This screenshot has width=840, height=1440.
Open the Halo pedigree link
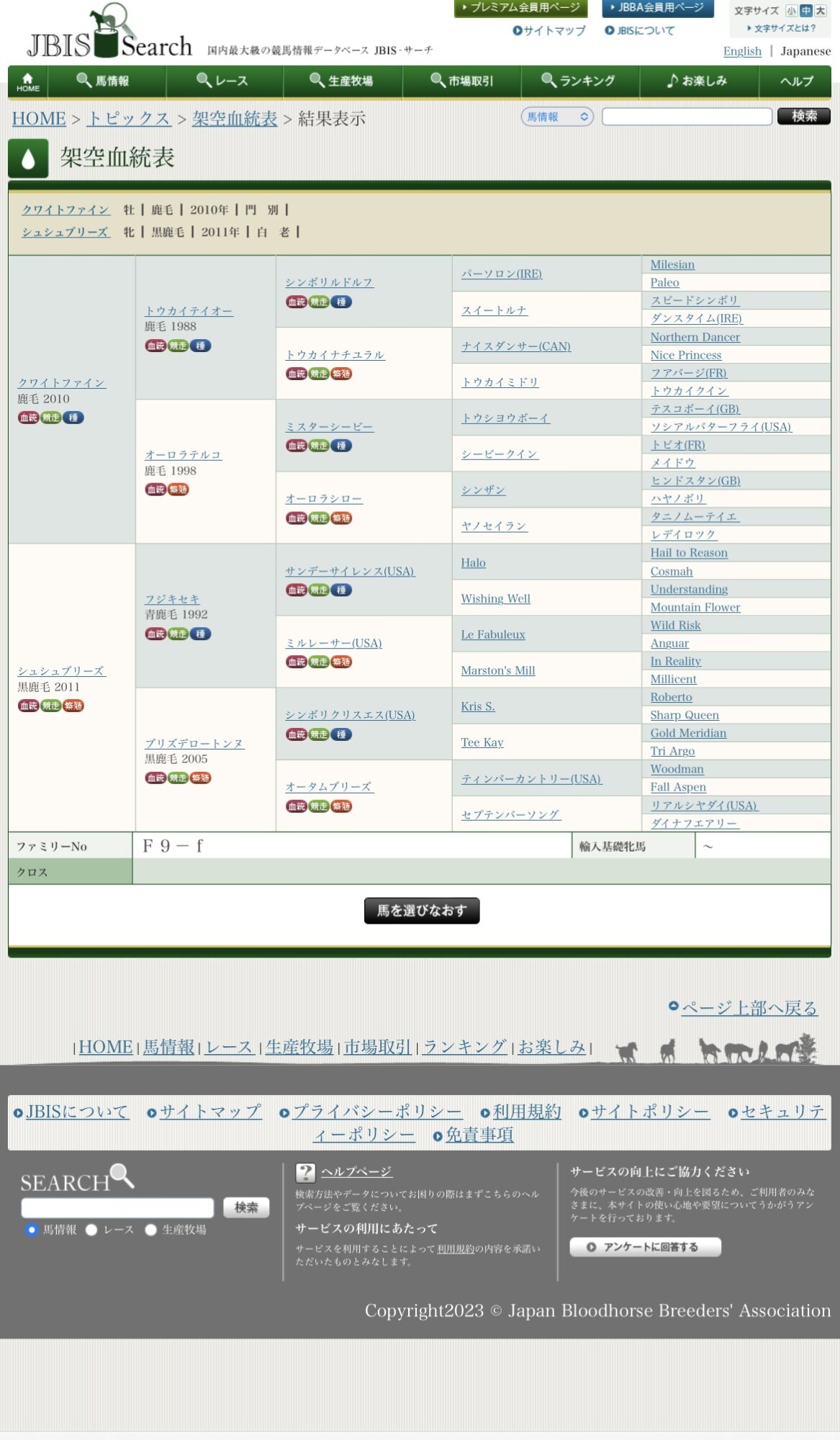473,562
